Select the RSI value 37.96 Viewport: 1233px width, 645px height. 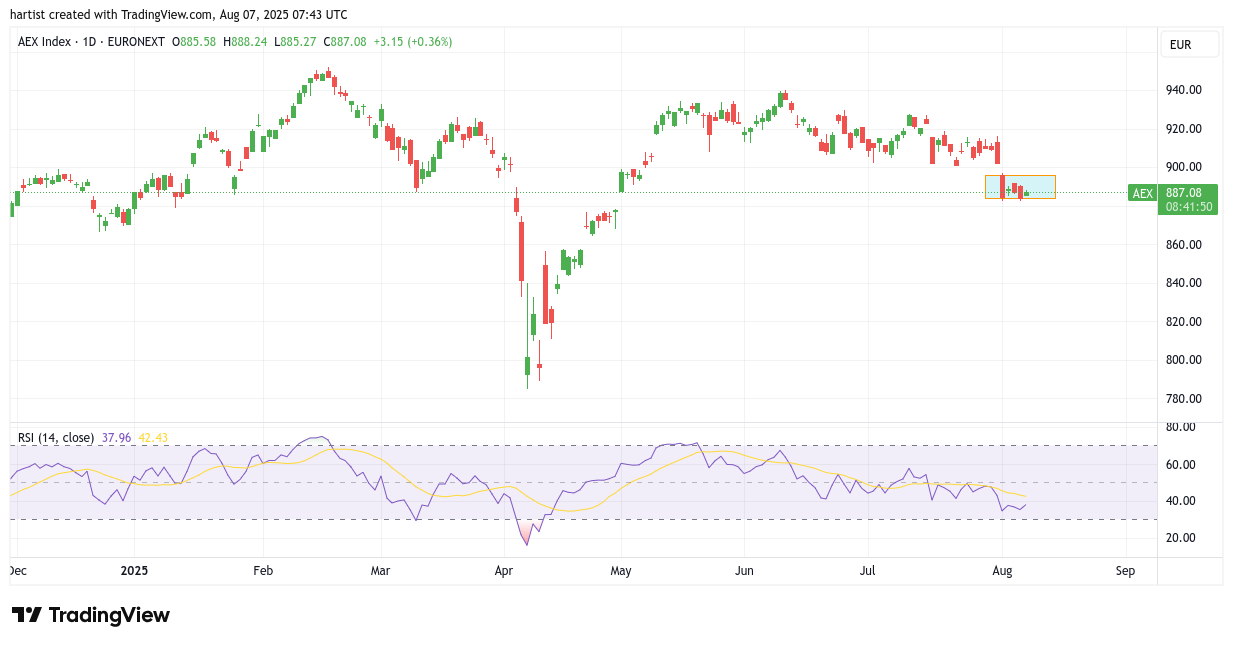117,437
